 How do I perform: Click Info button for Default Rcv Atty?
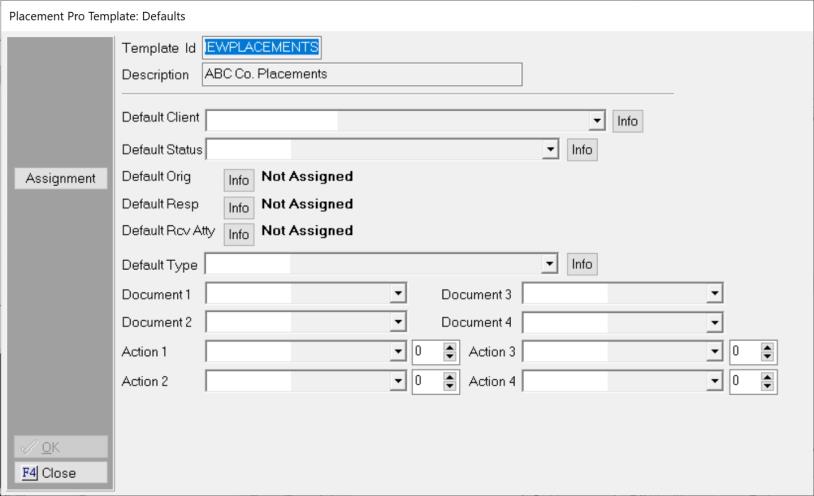coord(238,235)
